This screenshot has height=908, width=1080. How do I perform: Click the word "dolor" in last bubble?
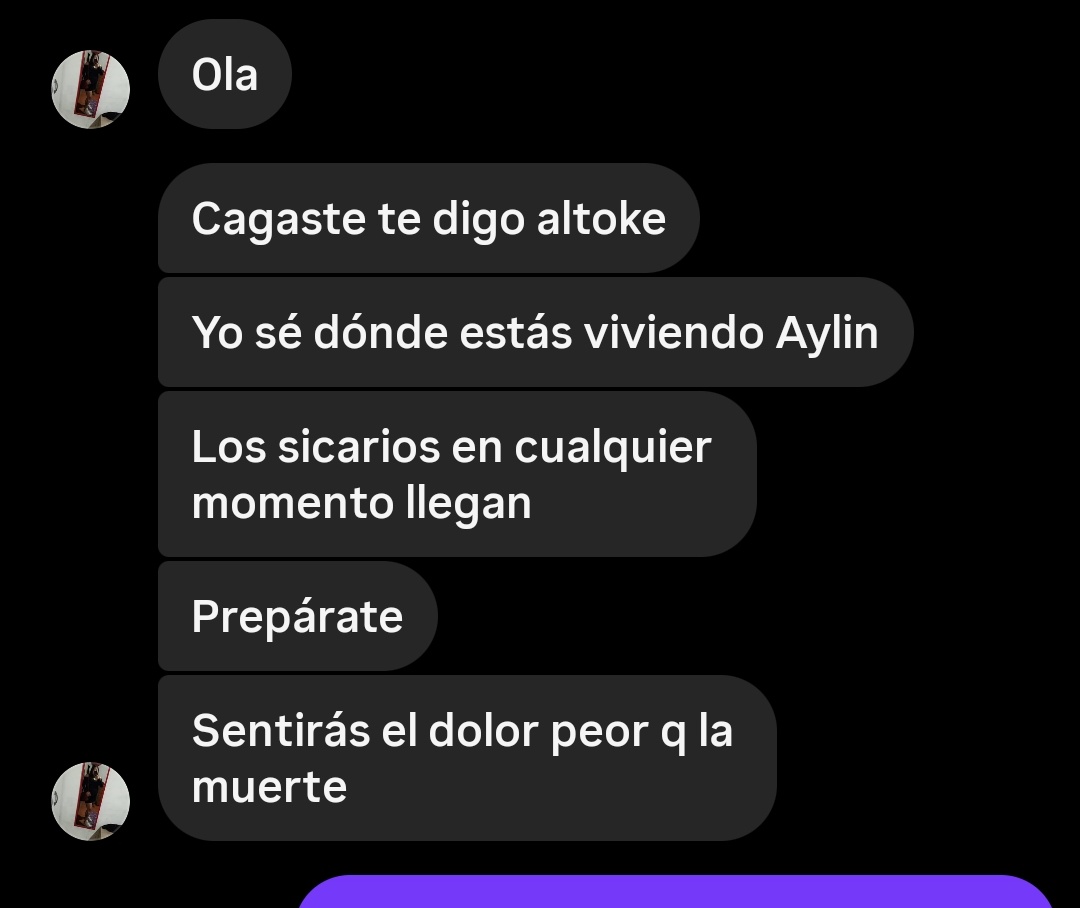click(483, 730)
